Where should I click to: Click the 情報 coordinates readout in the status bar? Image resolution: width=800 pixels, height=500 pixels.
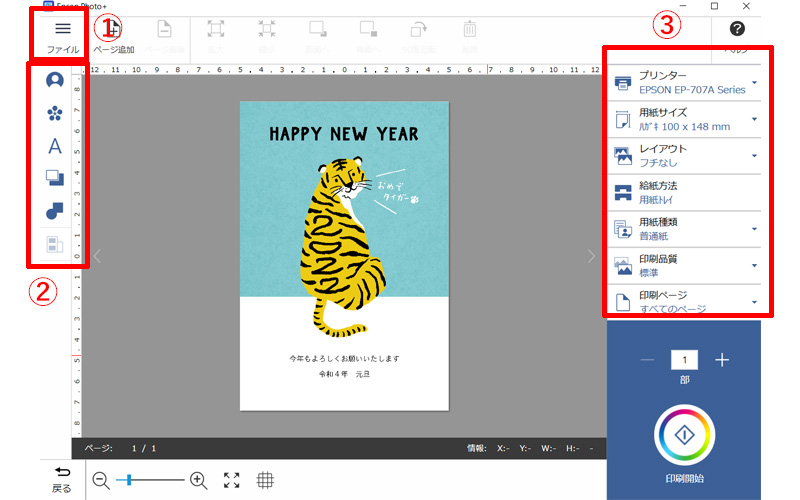[x=531, y=448]
